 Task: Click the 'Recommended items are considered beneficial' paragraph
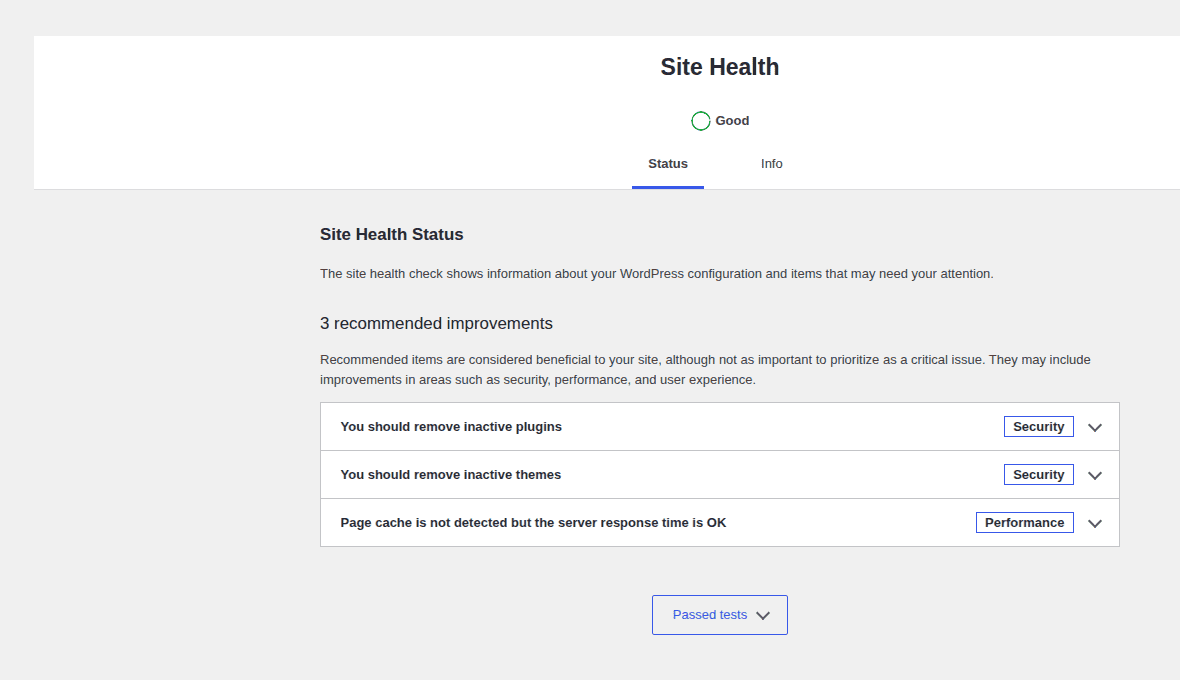705,369
